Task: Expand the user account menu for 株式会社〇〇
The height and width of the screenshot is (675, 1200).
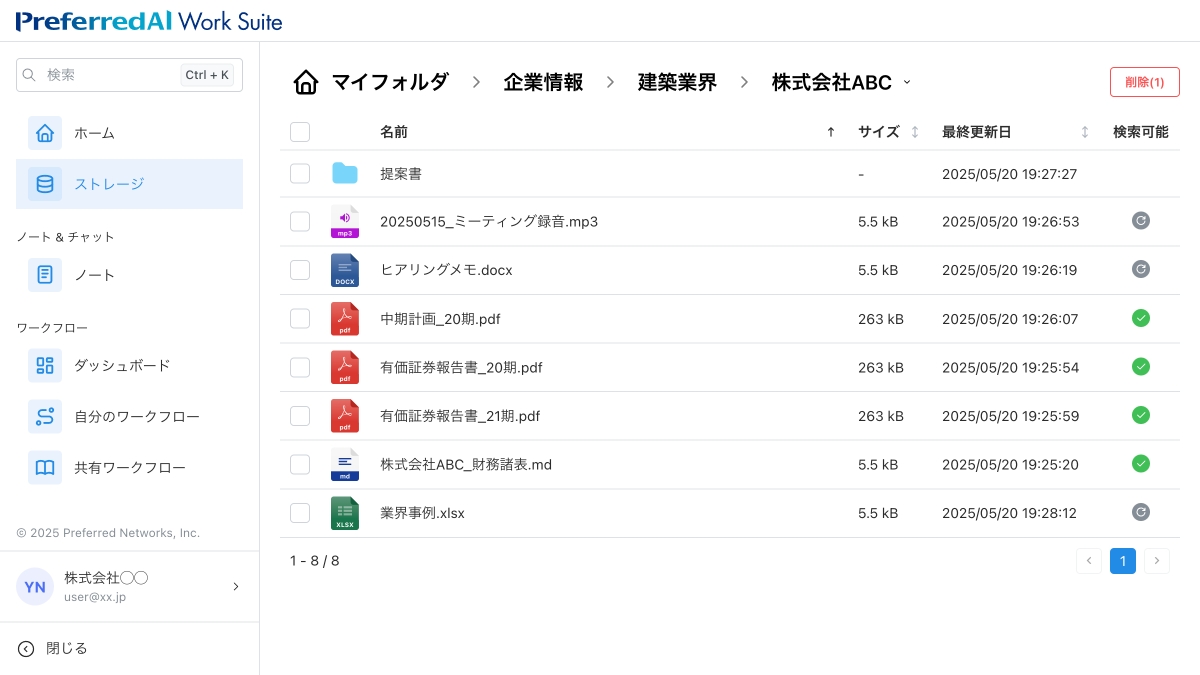Action: point(236,587)
